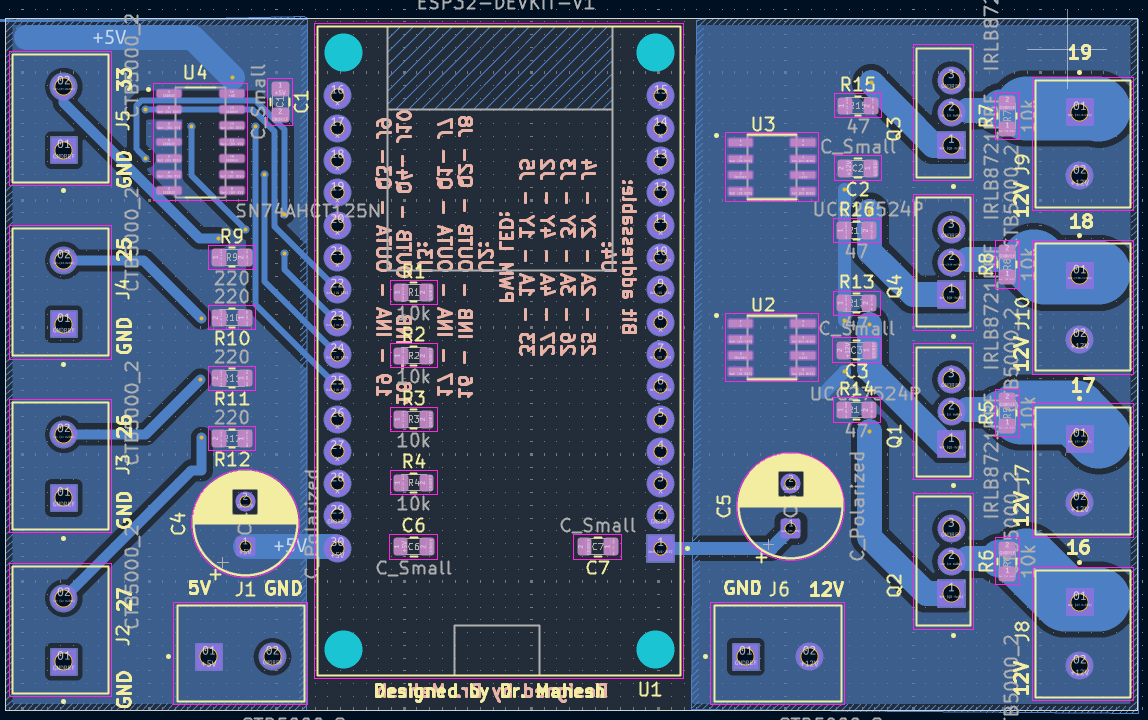This screenshot has width=1148, height=720.
Task: Select resistor R6 footprint
Action: pos(1007,561)
